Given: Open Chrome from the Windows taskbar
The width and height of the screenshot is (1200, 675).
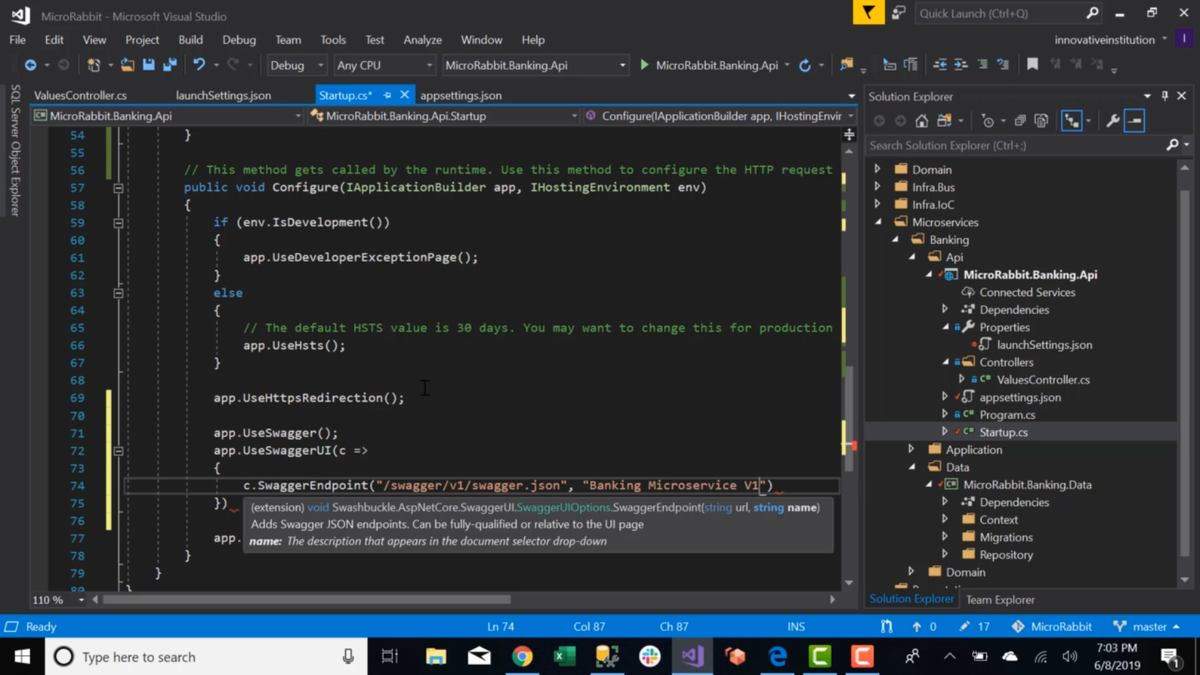Looking at the screenshot, I should pyautogui.click(x=522, y=657).
